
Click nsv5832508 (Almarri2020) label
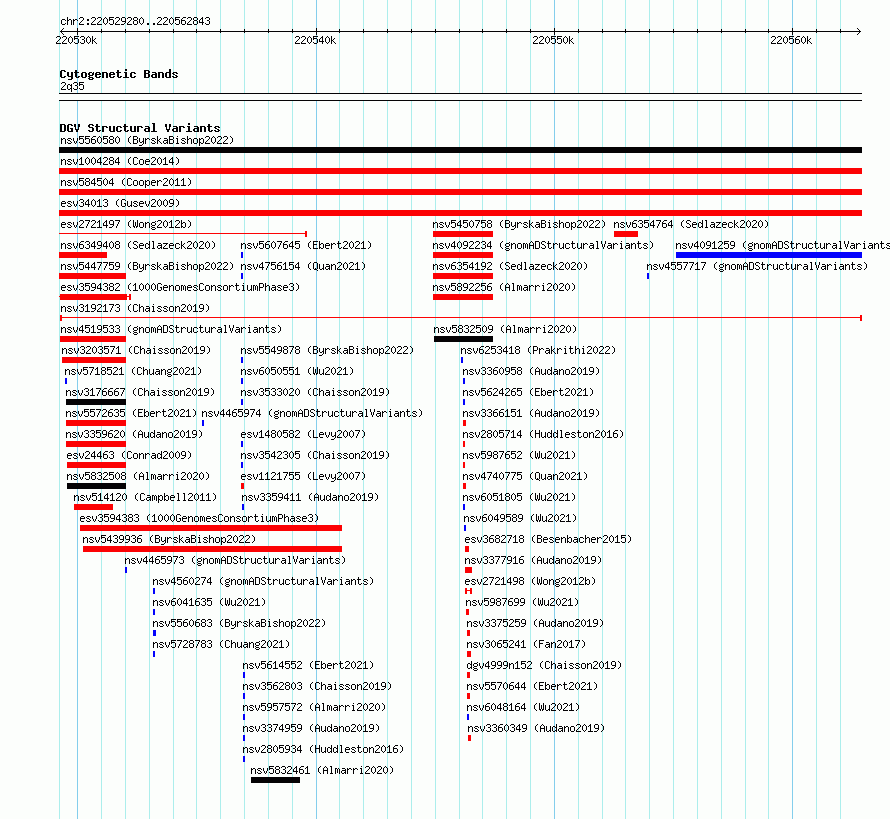(138, 476)
